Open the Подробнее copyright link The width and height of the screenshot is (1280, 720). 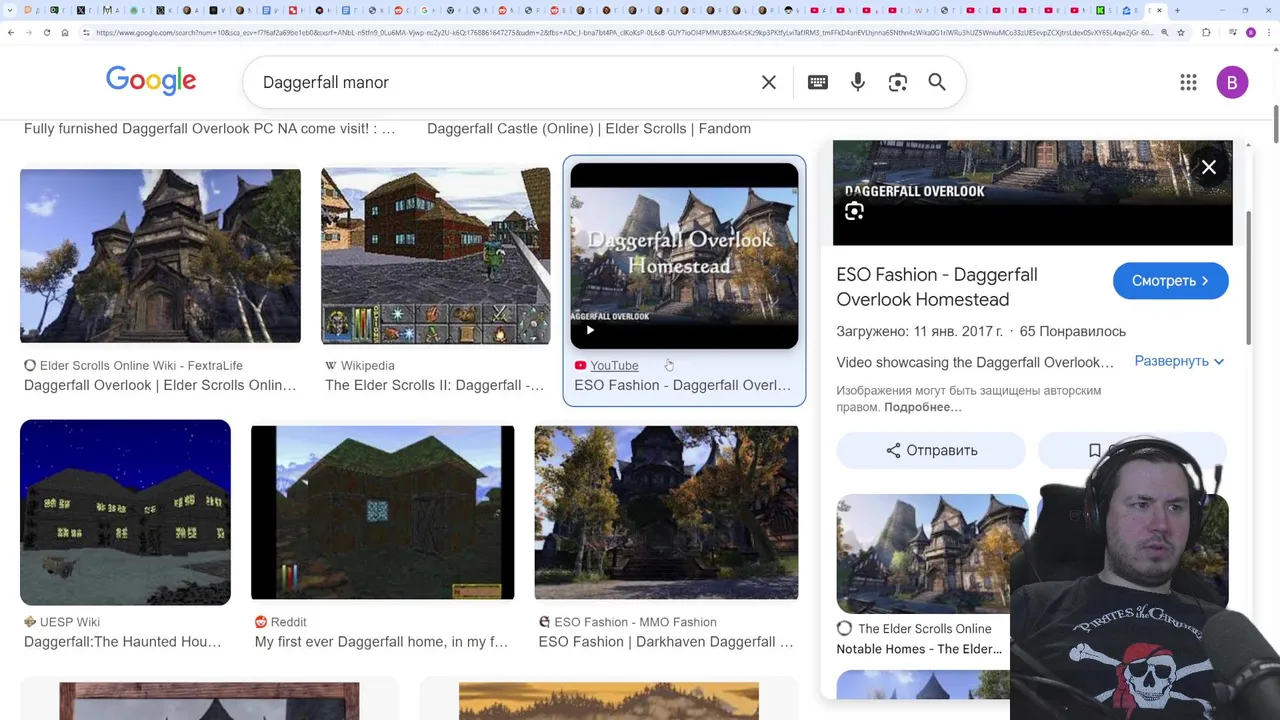point(923,407)
